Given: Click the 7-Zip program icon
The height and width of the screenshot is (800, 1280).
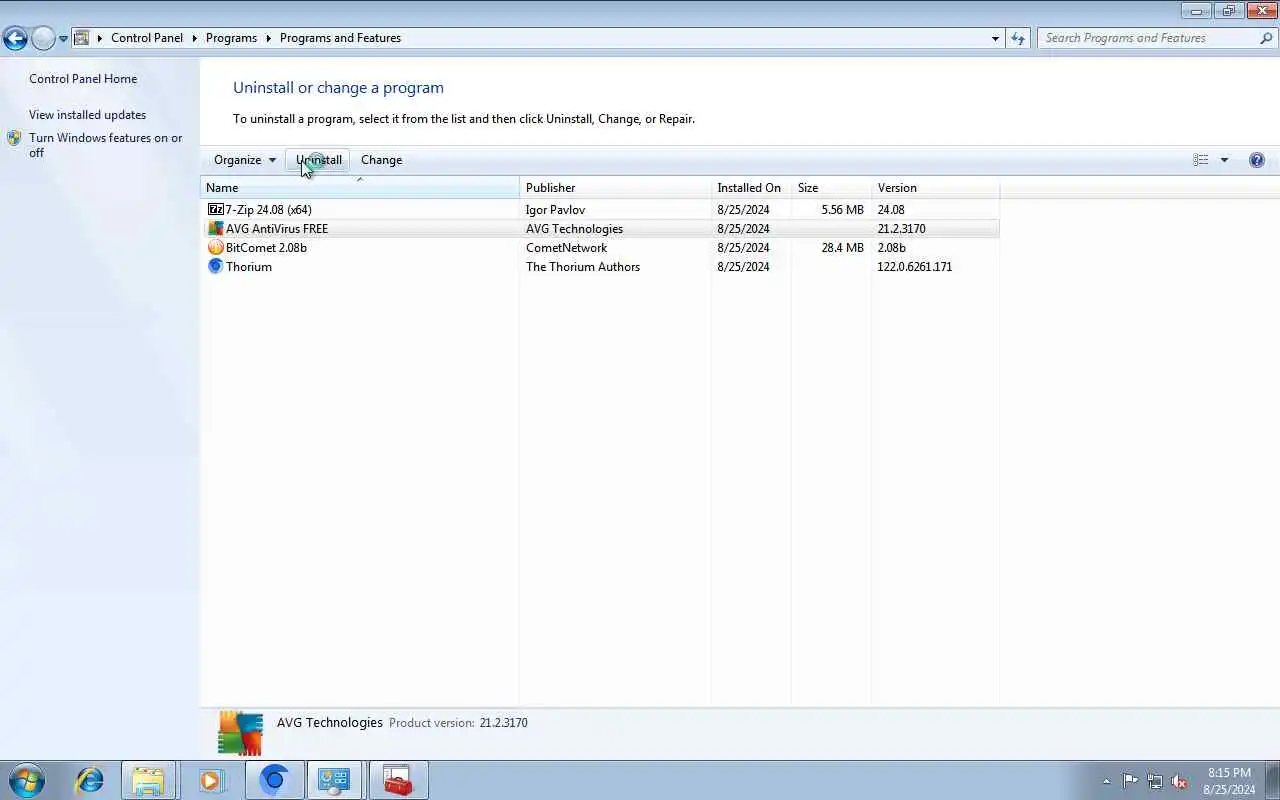Looking at the screenshot, I should (215, 209).
